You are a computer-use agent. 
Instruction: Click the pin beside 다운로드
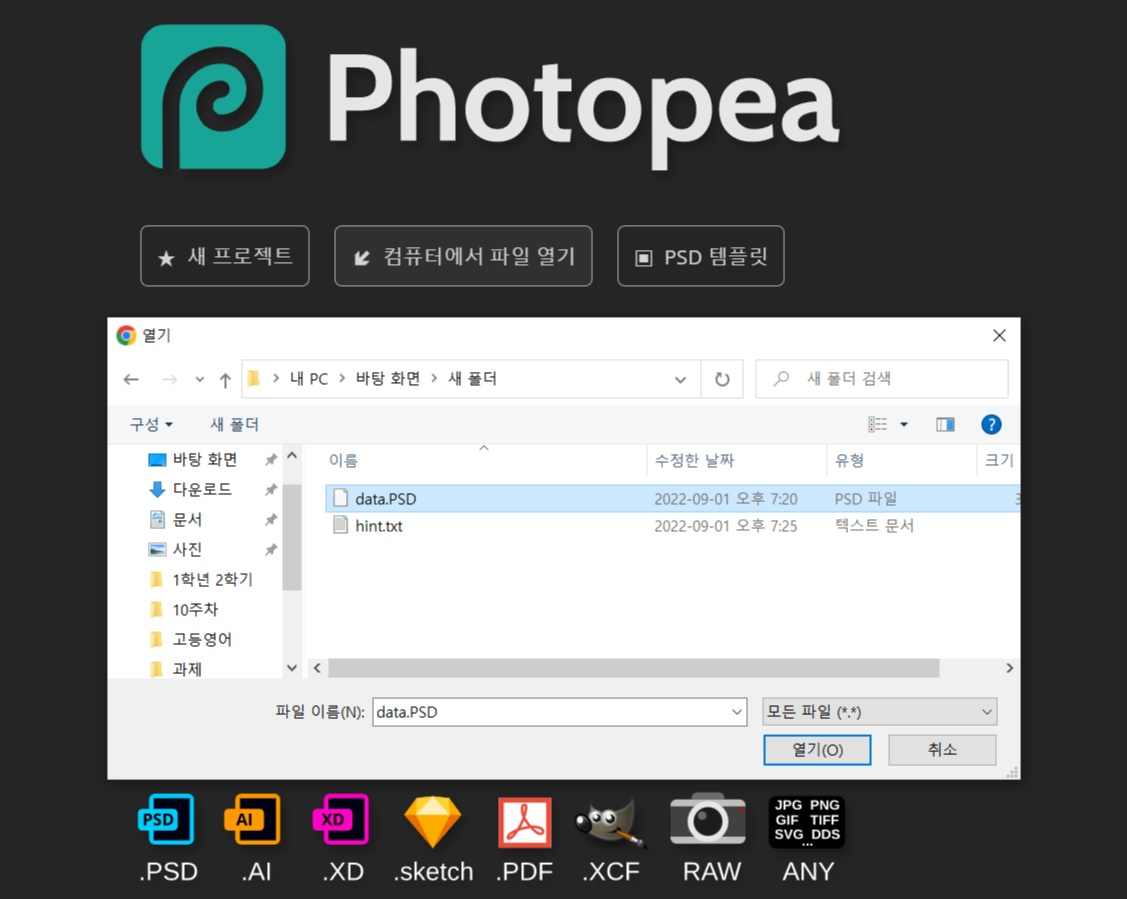click(271, 489)
